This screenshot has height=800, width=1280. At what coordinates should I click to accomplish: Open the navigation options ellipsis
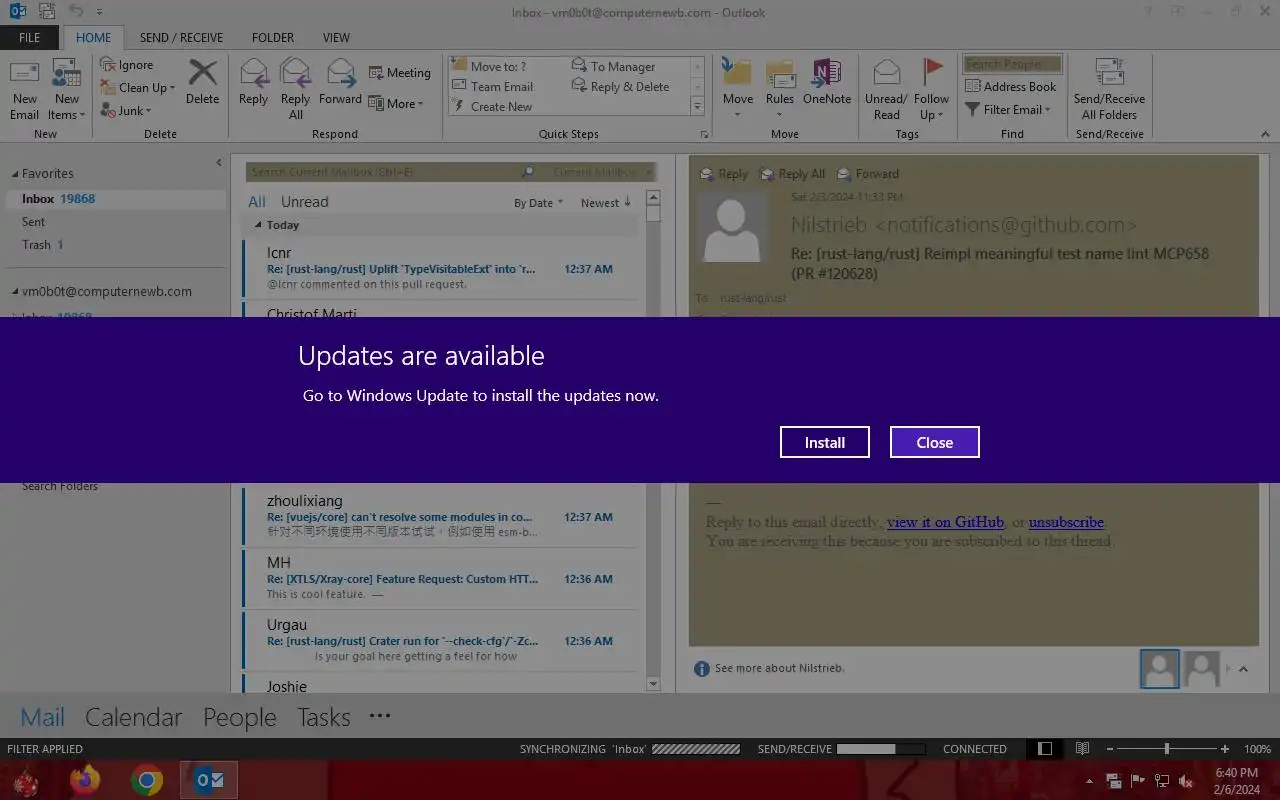click(379, 716)
